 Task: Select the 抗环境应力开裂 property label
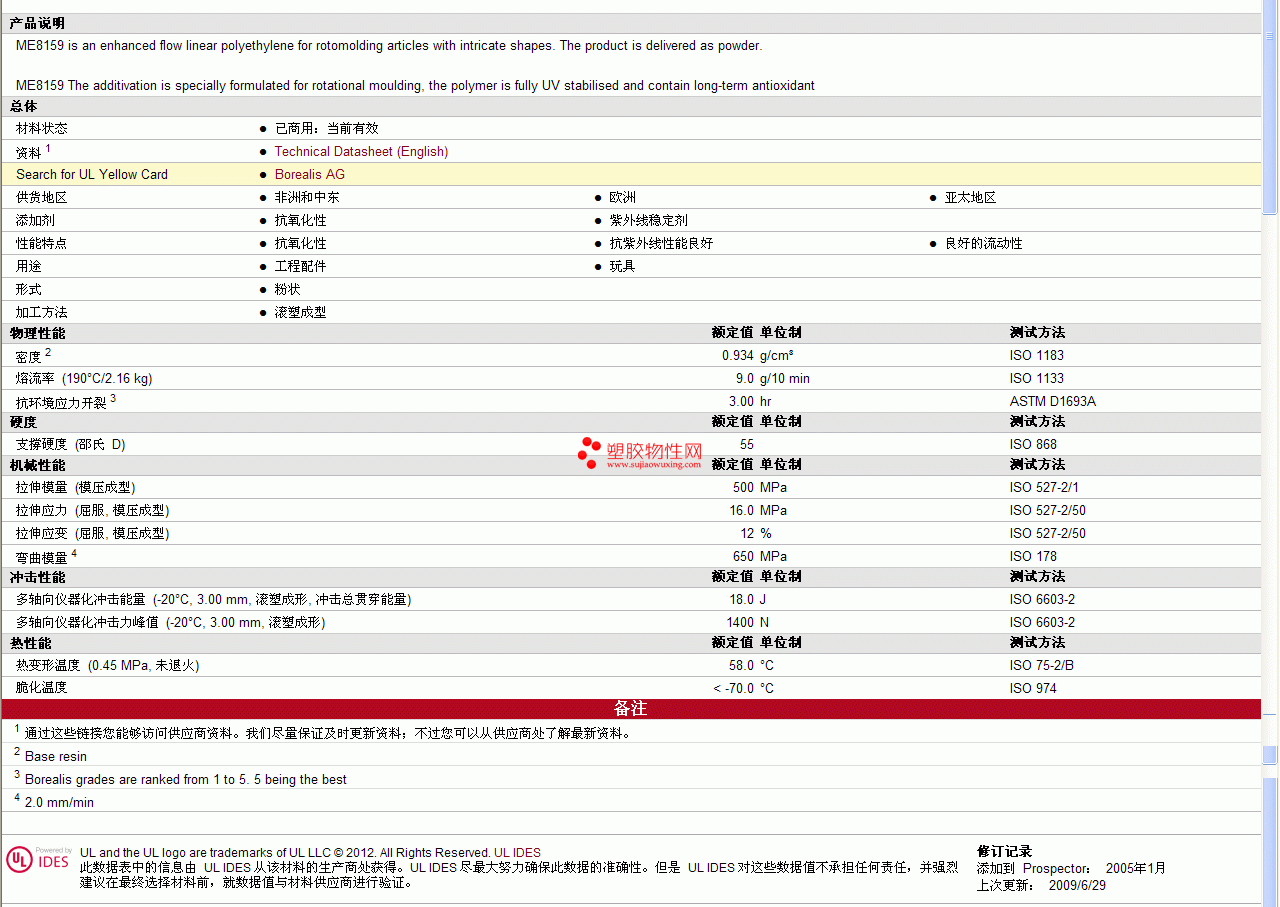[x=62, y=402]
